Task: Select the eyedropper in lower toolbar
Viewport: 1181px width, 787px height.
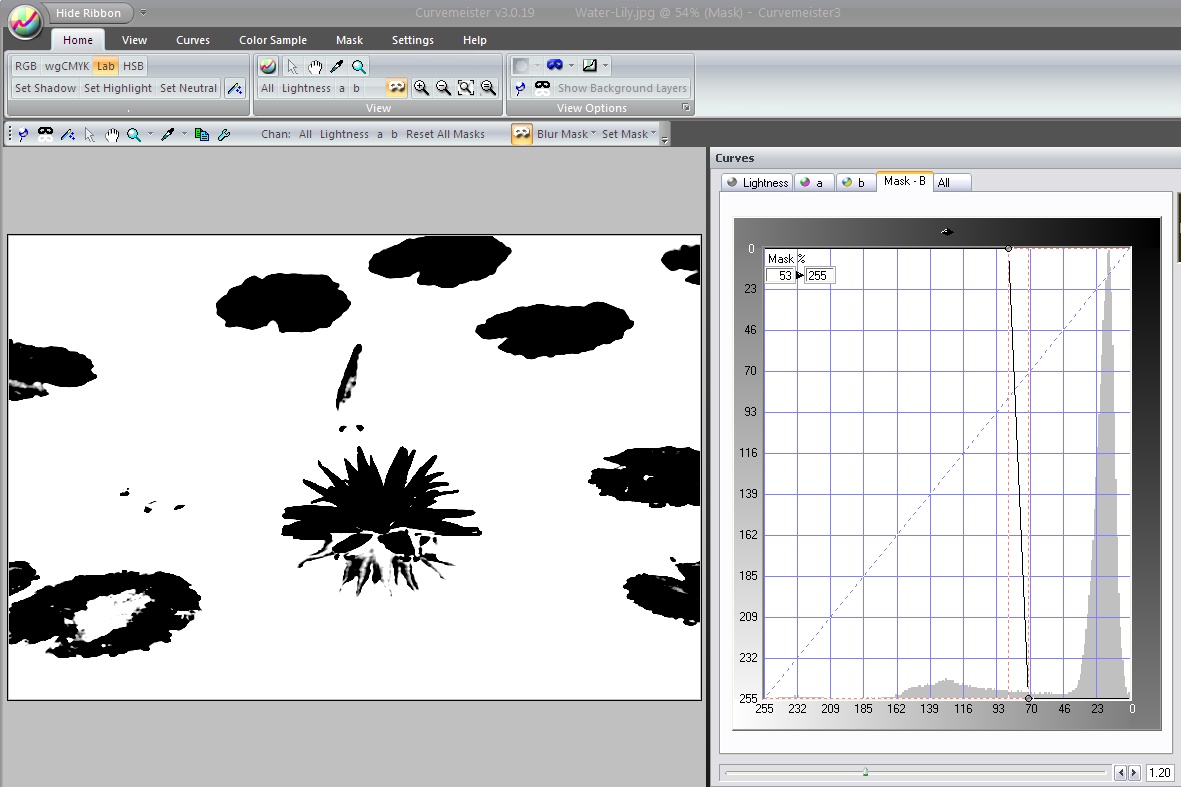Action: pyautogui.click(x=168, y=134)
